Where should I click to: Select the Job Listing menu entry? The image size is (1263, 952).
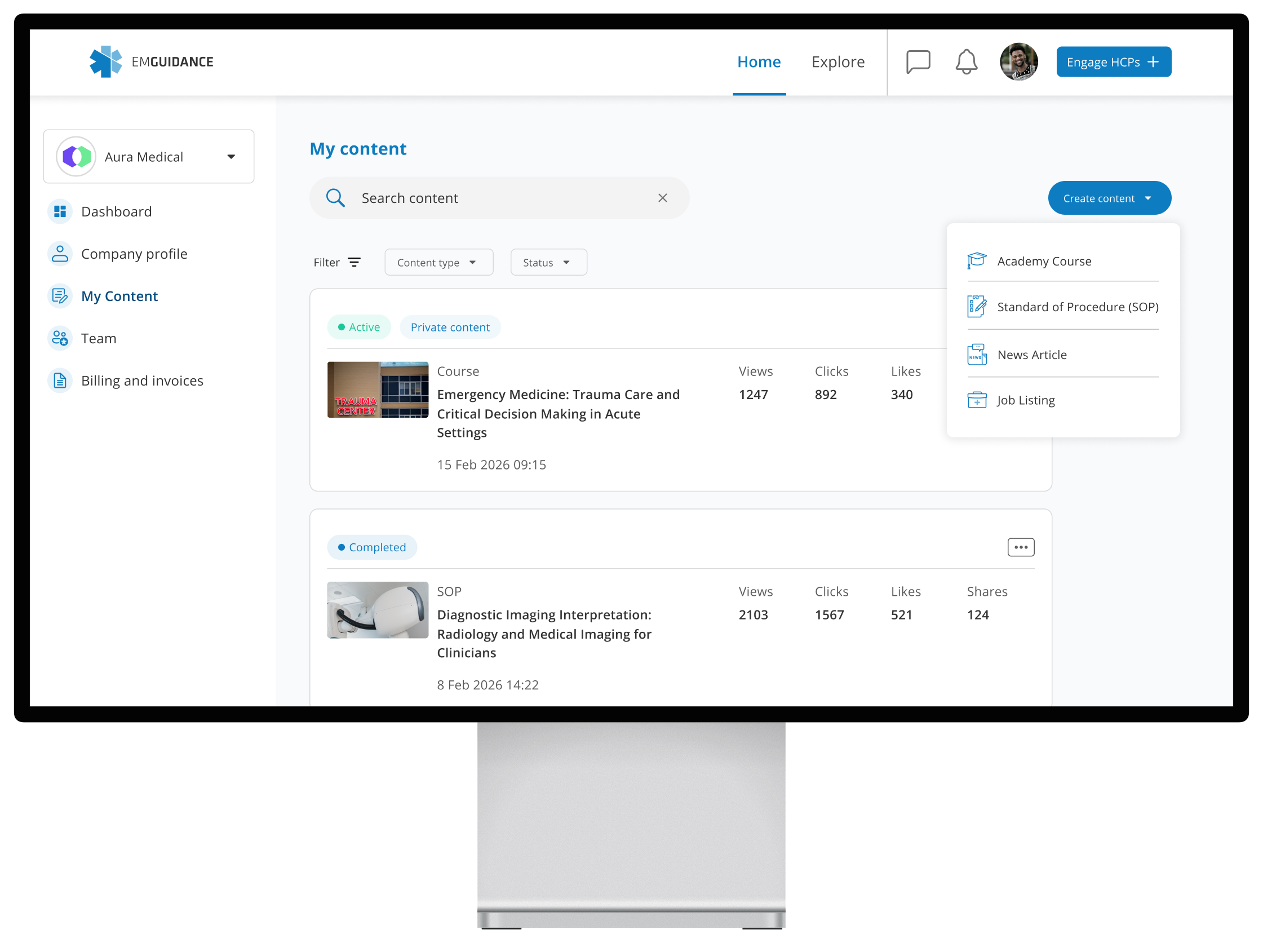coord(1026,400)
